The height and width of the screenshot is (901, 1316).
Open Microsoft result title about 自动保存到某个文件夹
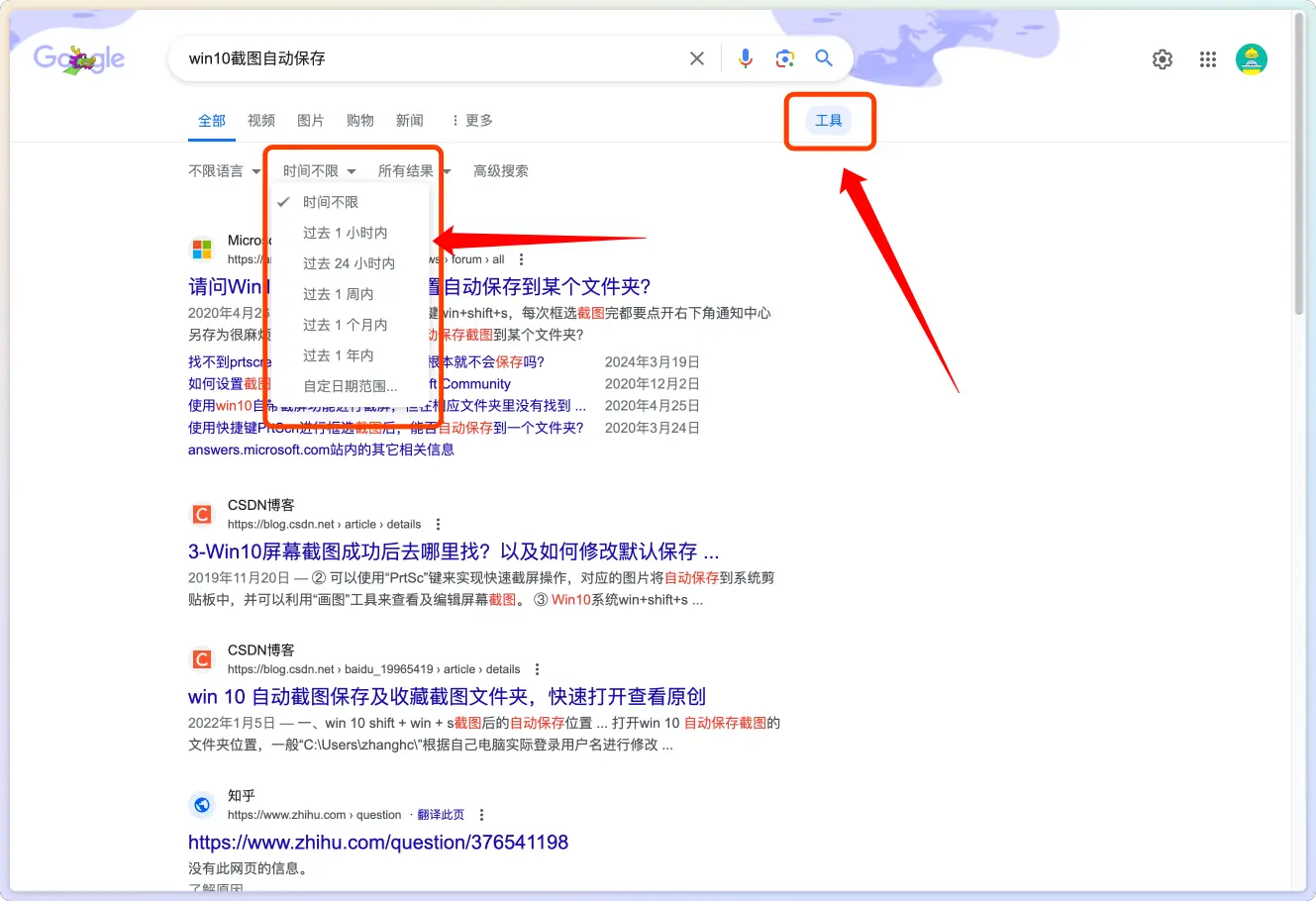(x=420, y=287)
